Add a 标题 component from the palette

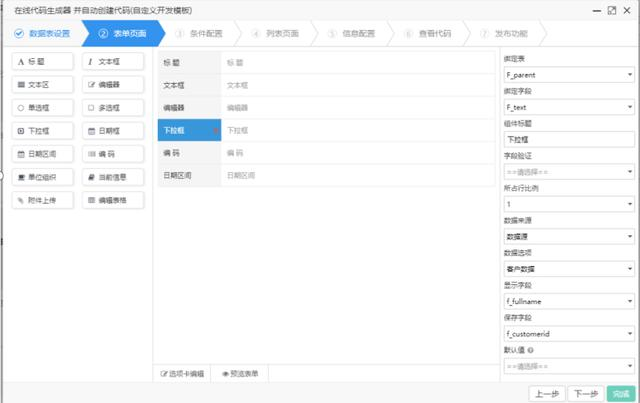click(43, 62)
